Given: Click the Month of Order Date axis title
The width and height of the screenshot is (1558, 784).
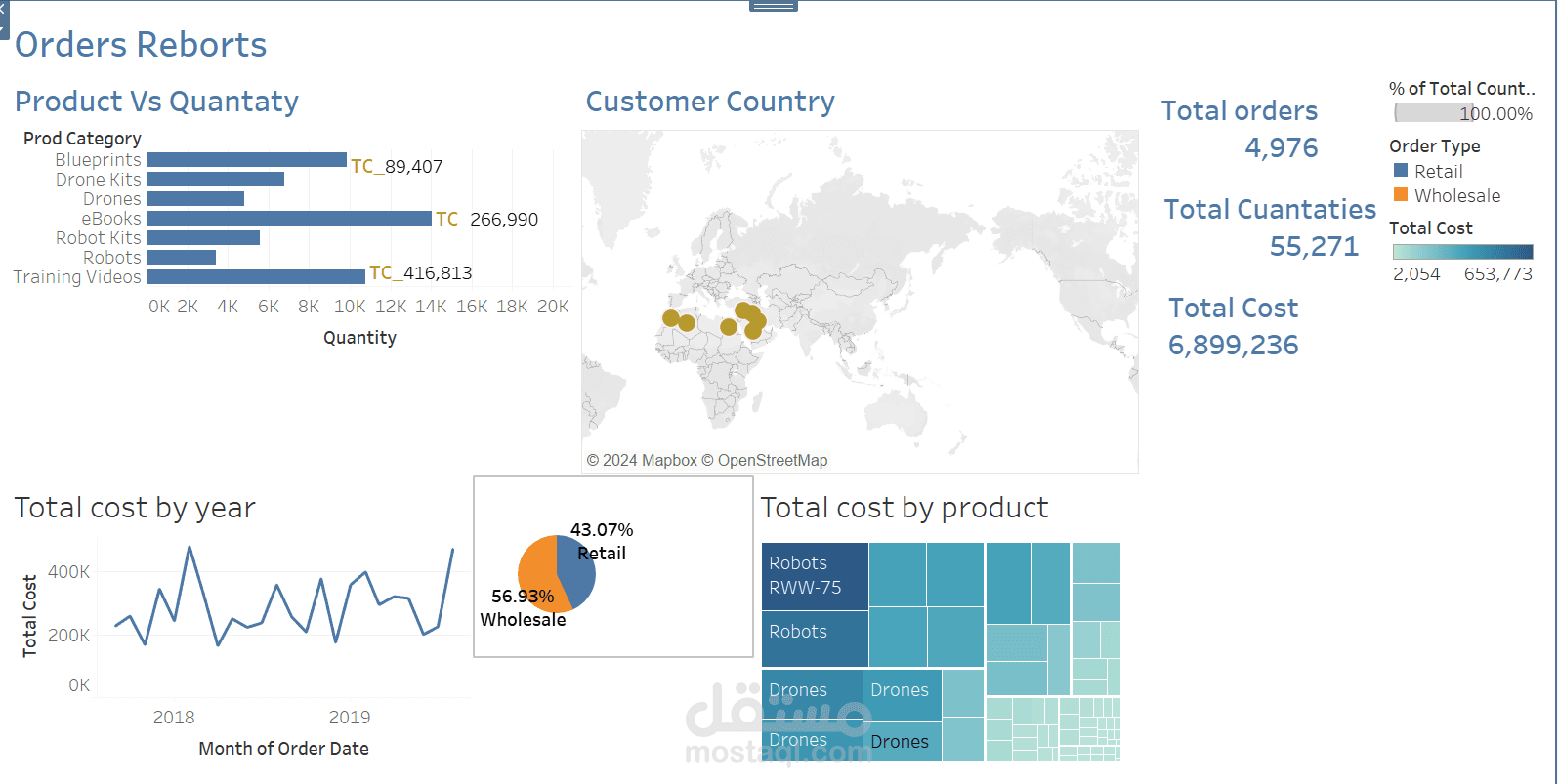Looking at the screenshot, I should pos(283,749).
